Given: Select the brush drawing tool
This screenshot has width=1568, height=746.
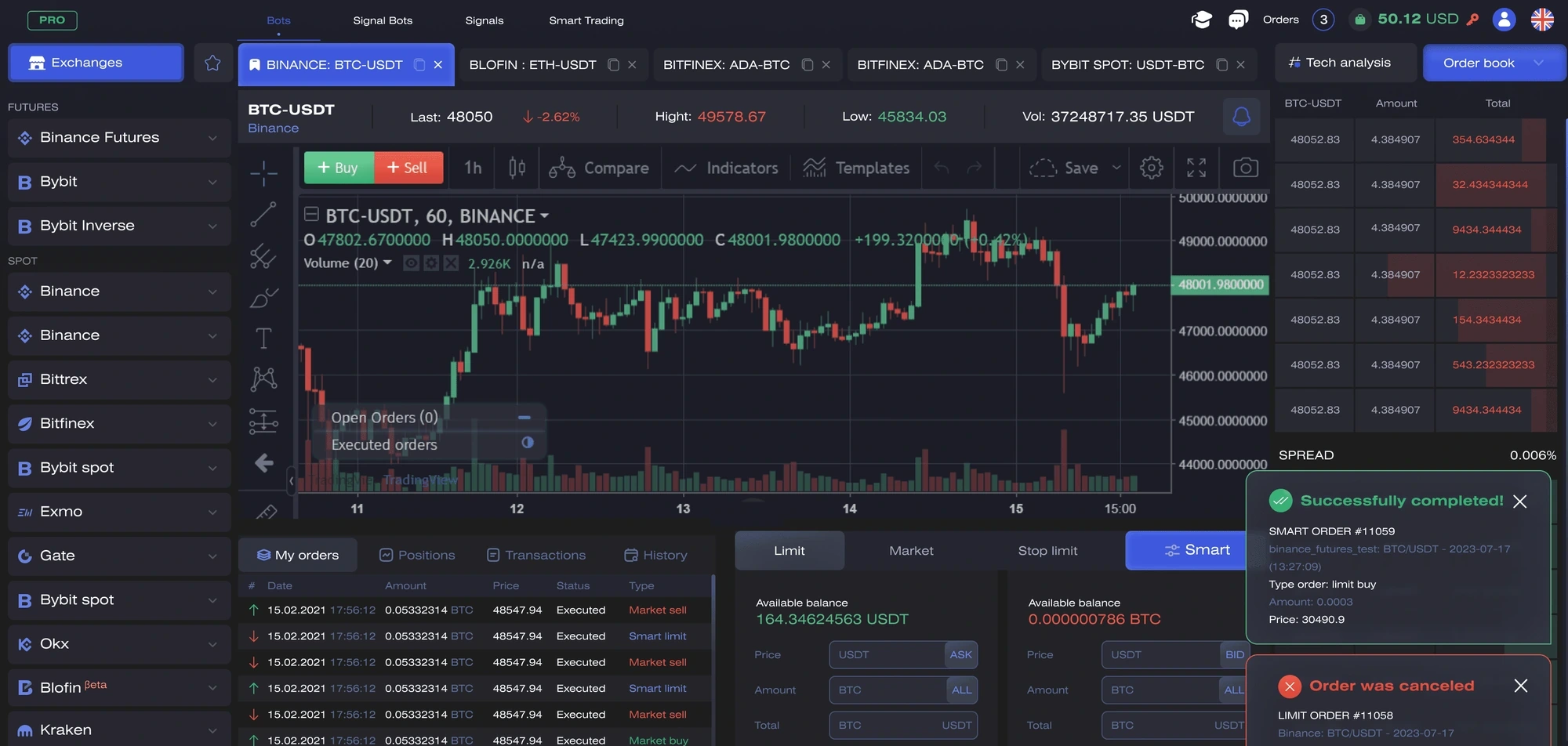Looking at the screenshot, I should tap(263, 298).
